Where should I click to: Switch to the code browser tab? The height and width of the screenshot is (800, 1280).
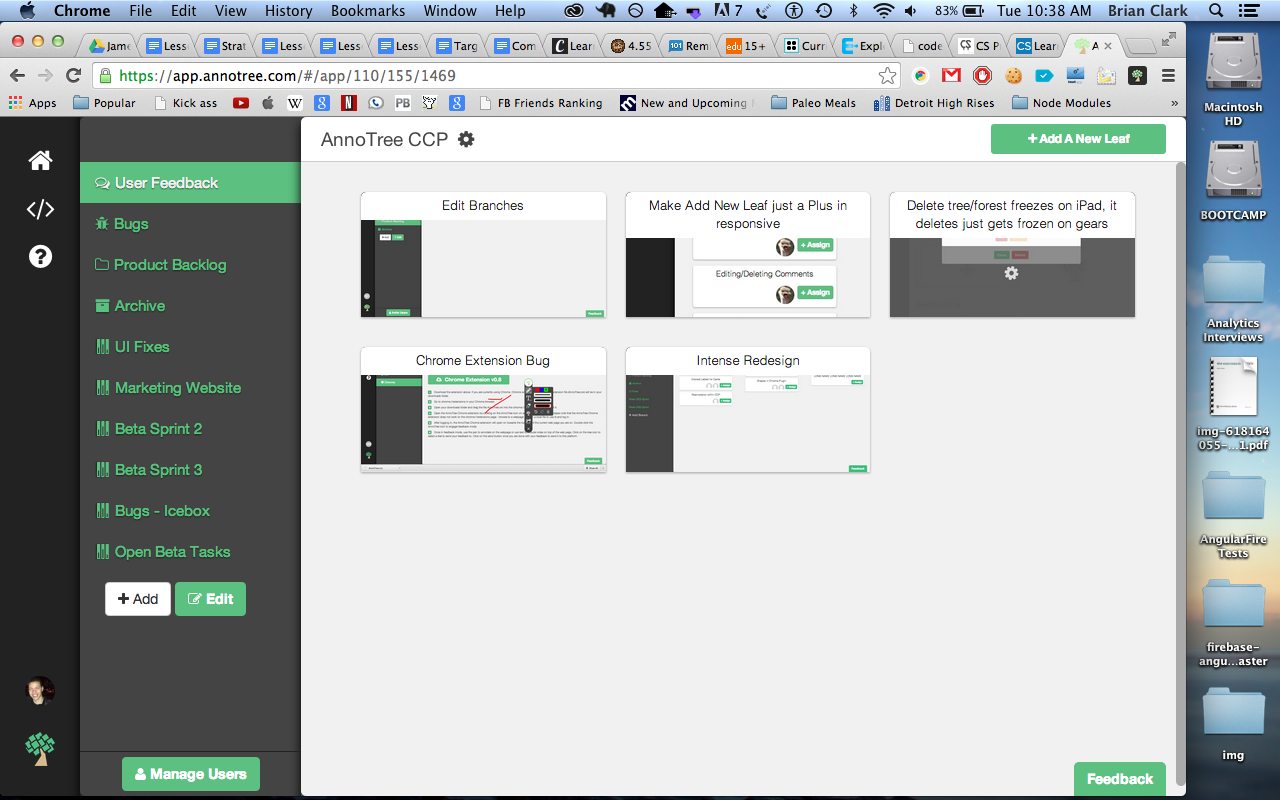coord(923,46)
